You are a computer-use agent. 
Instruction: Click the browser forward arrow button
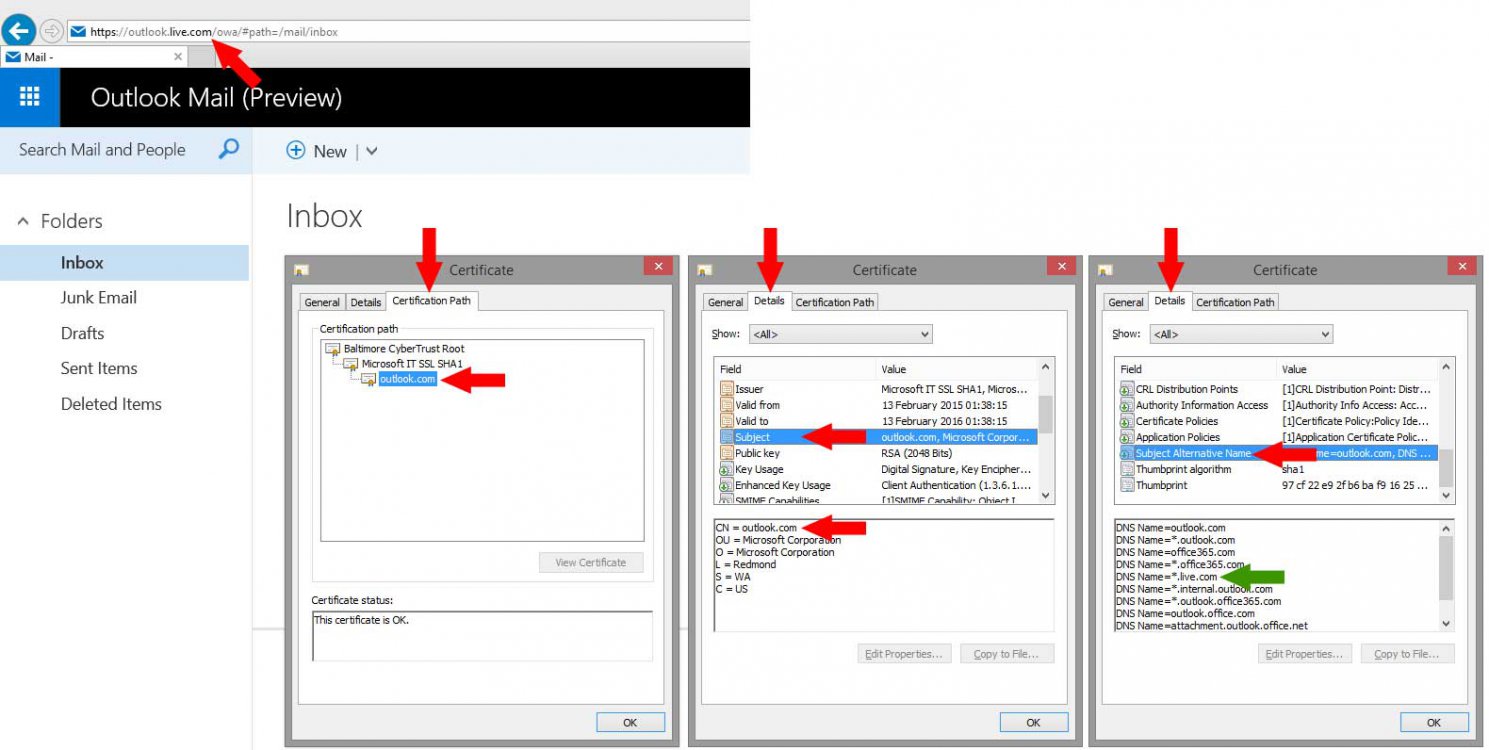51,31
